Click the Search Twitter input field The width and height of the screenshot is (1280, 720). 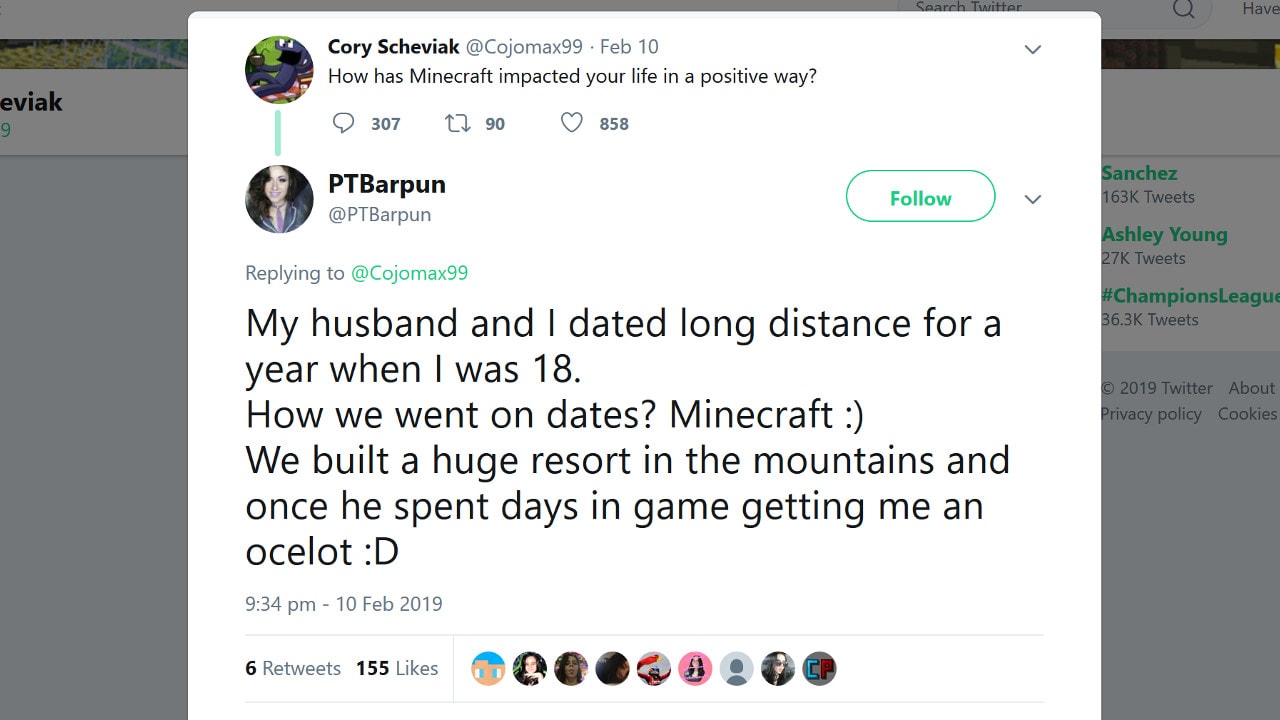[1030, 8]
